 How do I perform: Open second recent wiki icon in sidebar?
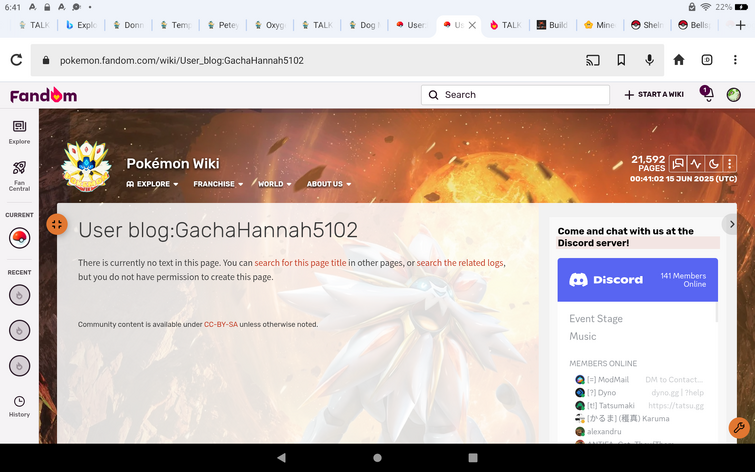[x=19, y=330]
